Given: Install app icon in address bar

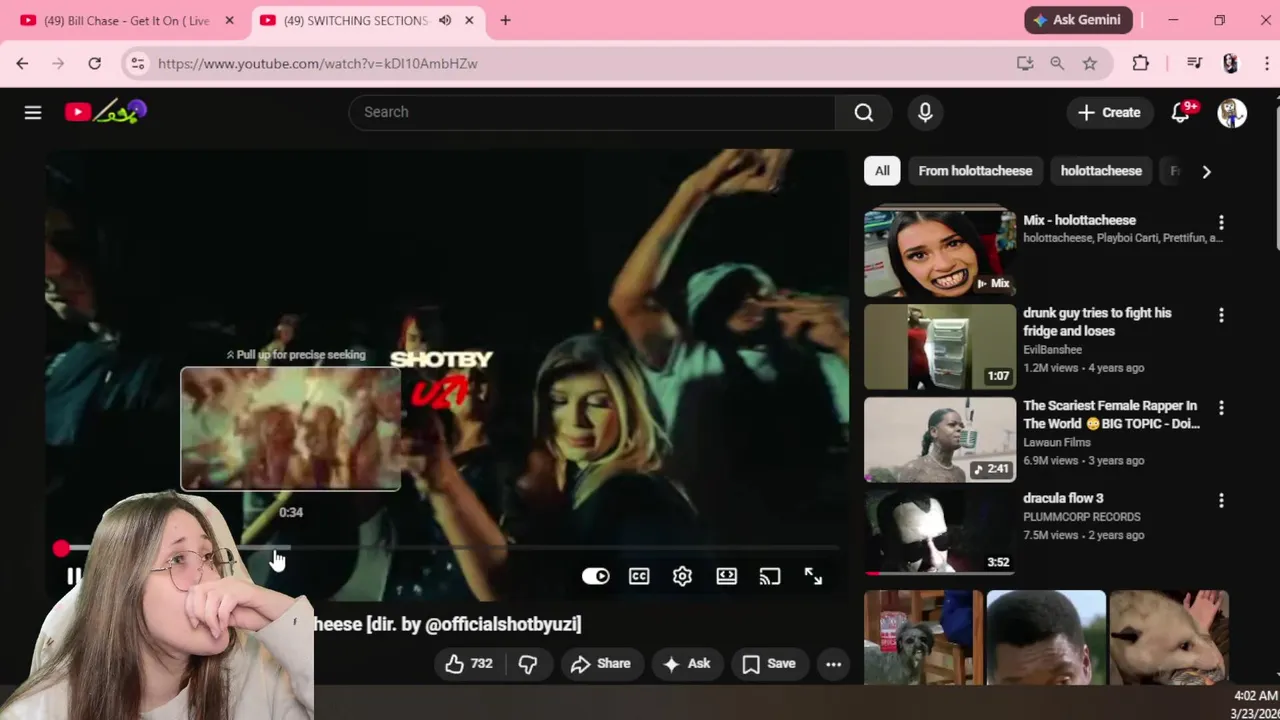Looking at the screenshot, I should (x=1025, y=63).
